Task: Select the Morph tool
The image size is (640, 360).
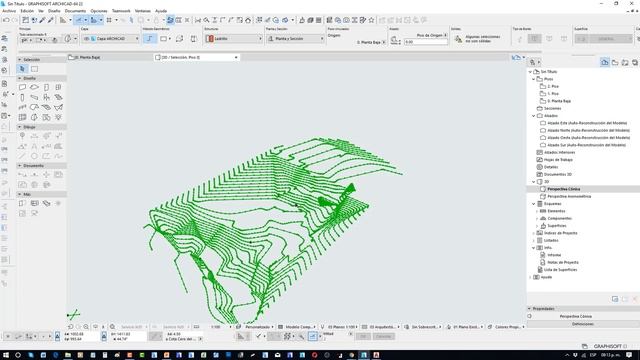Action: click(34, 117)
